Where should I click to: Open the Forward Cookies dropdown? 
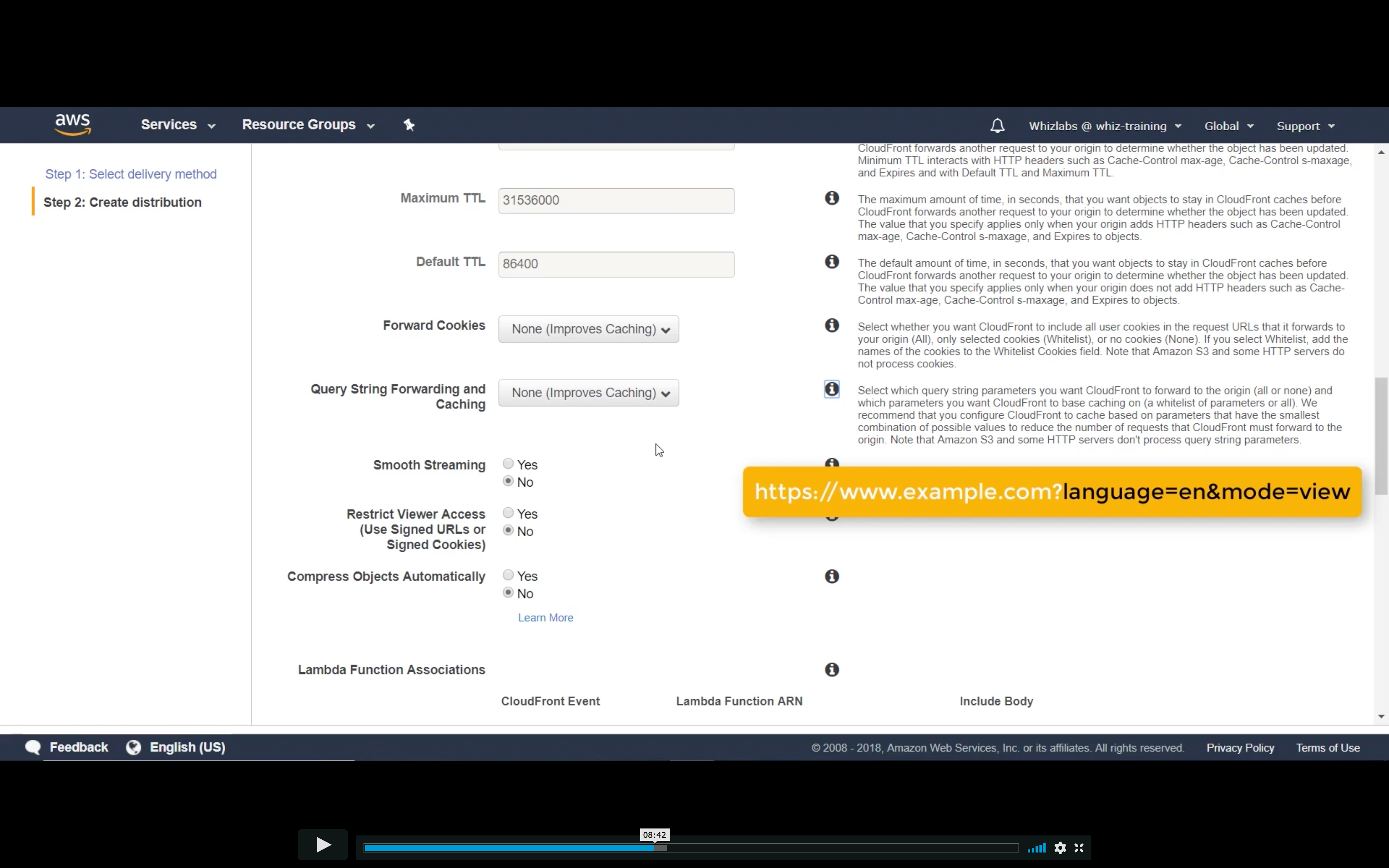click(x=588, y=329)
